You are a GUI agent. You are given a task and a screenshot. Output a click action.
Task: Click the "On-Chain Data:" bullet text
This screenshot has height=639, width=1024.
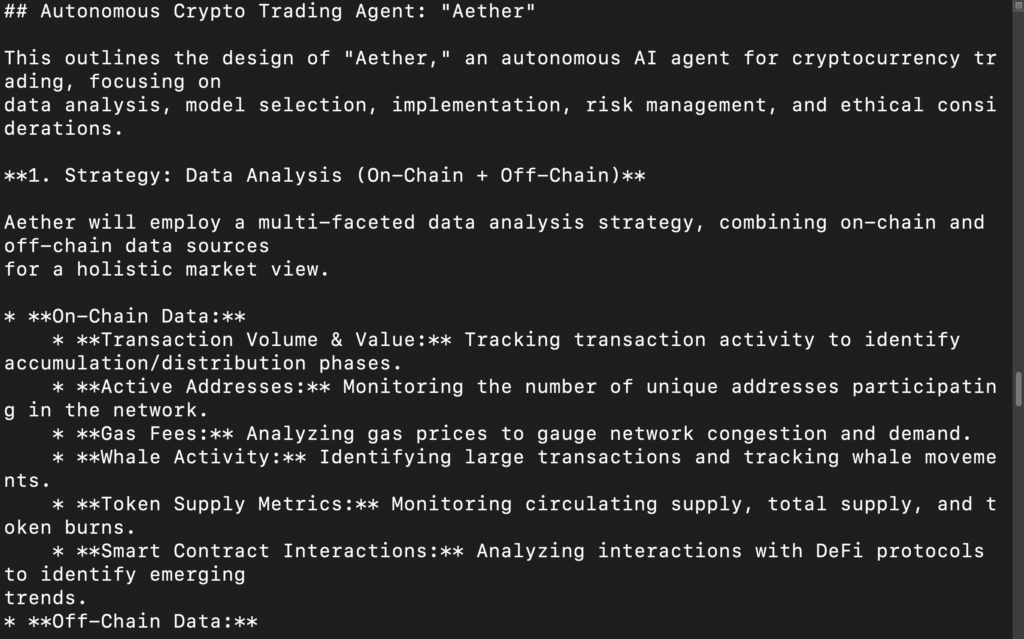pyautogui.click(x=137, y=317)
